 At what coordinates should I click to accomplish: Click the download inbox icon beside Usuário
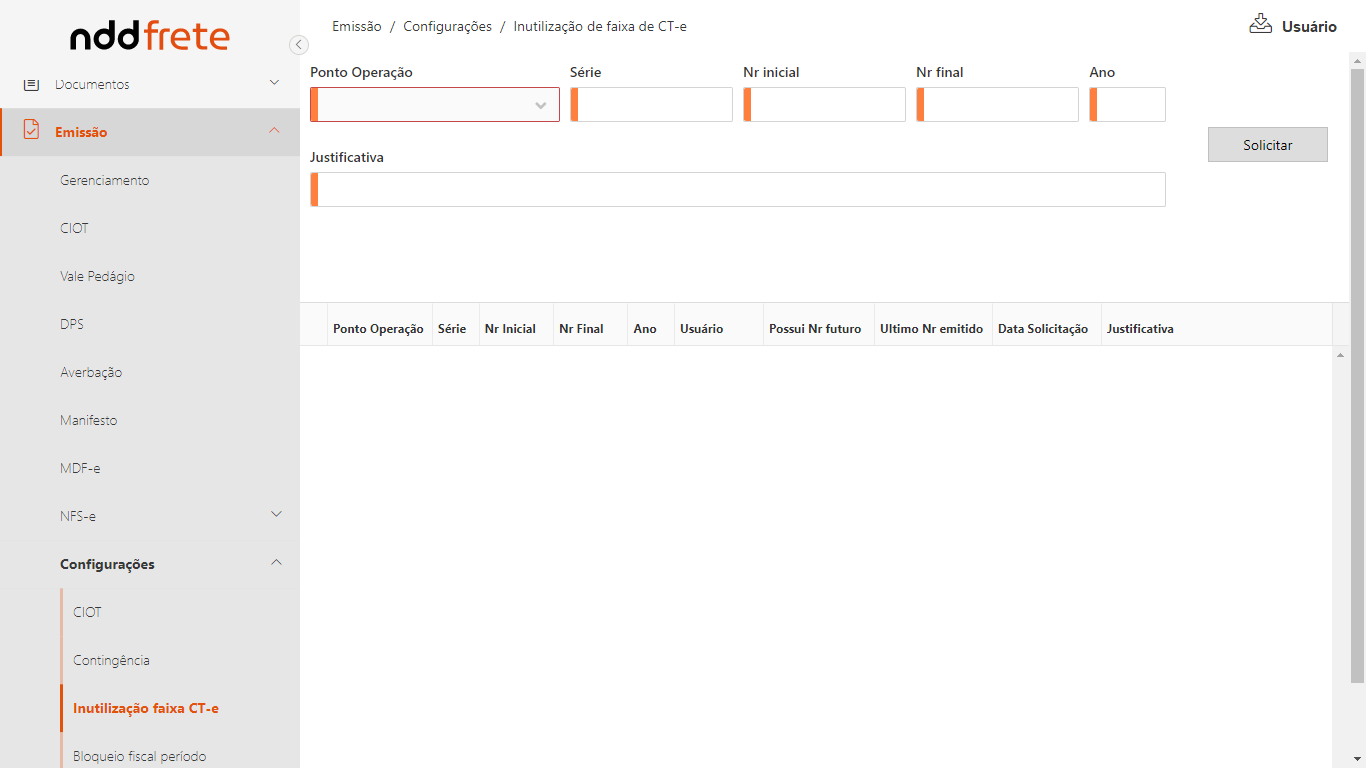(1260, 24)
